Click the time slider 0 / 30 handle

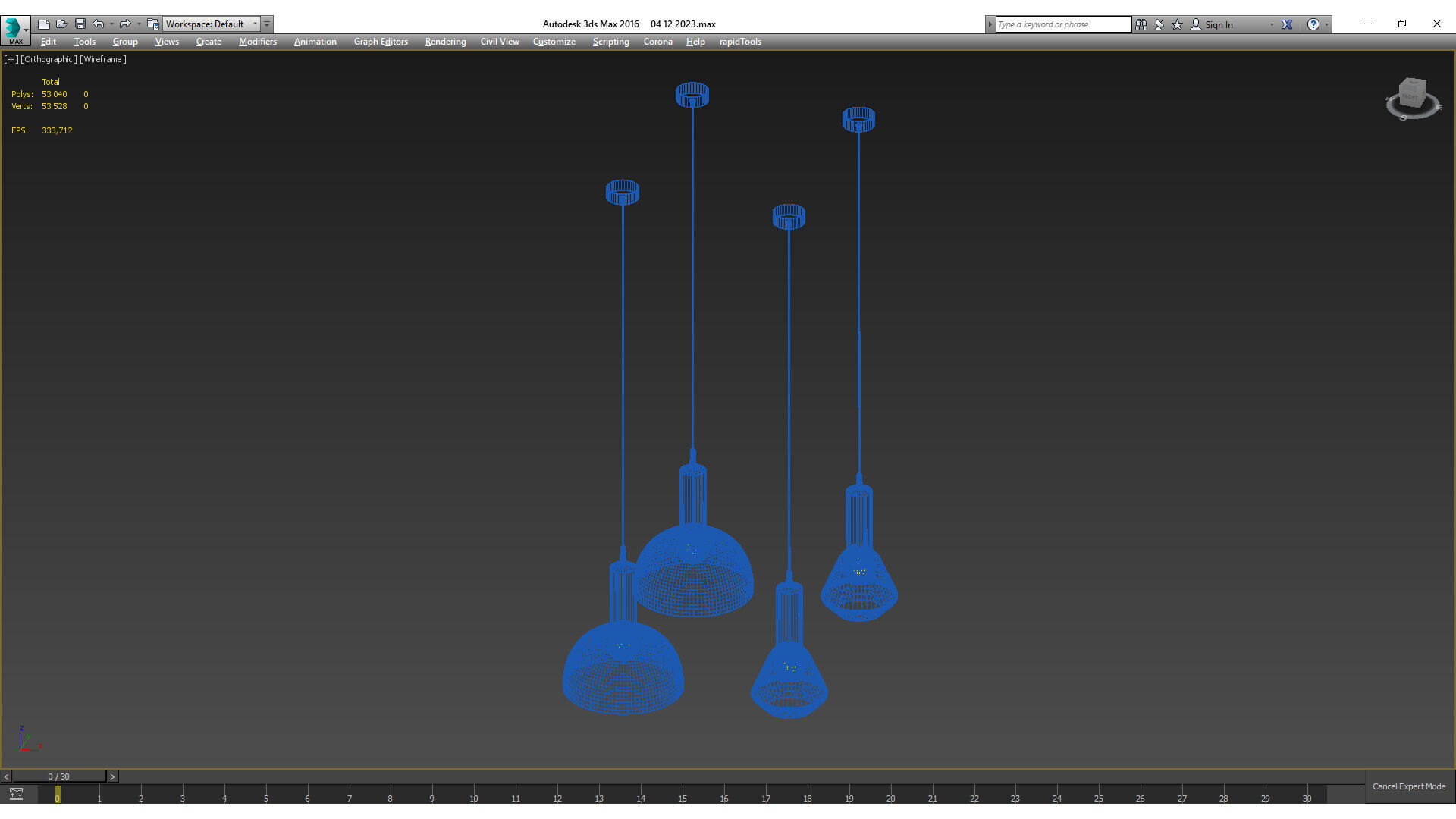coord(58,777)
